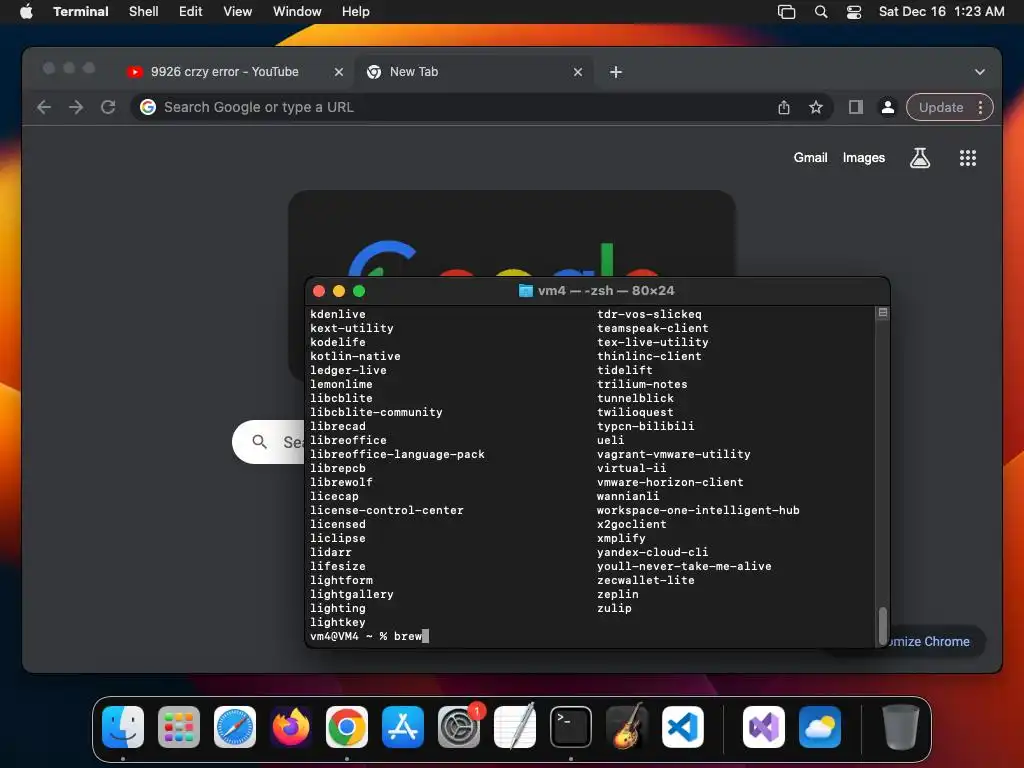
Task: Reload the Chrome page
Action: pos(108,107)
